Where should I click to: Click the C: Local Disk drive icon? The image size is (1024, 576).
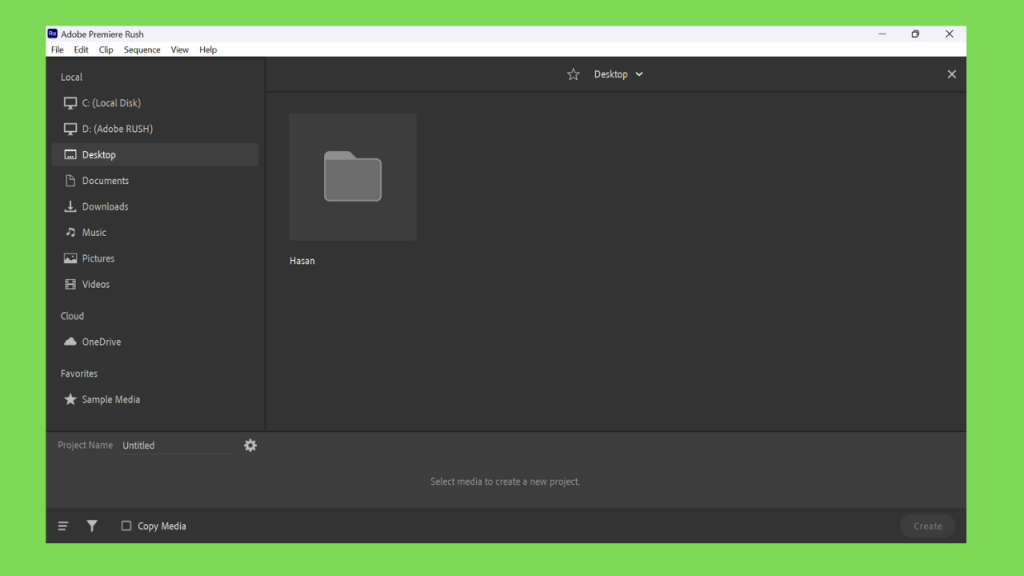[70, 103]
